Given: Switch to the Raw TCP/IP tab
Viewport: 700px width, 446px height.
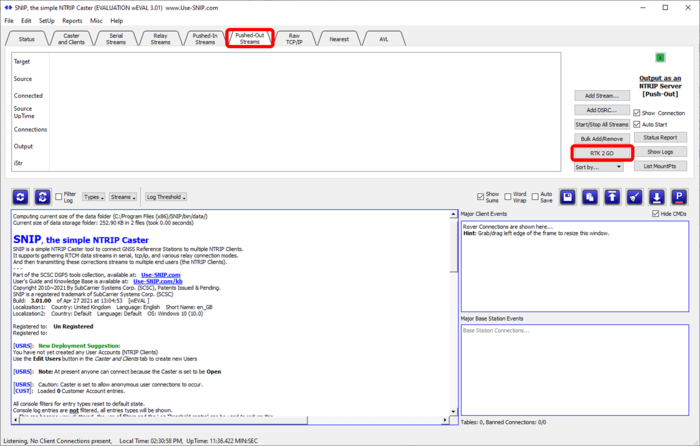Looking at the screenshot, I should click(x=294, y=39).
